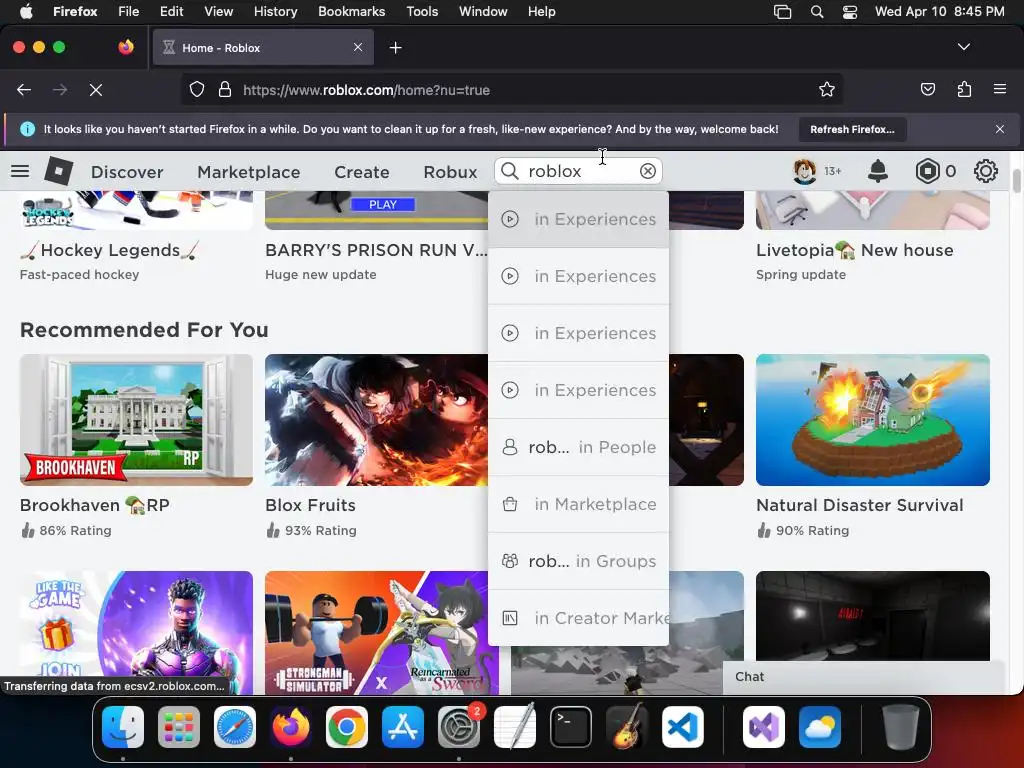The width and height of the screenshot is (1024, 768).
Task: Open Natural Disaster Survival thumbnail
Action: 872,420
